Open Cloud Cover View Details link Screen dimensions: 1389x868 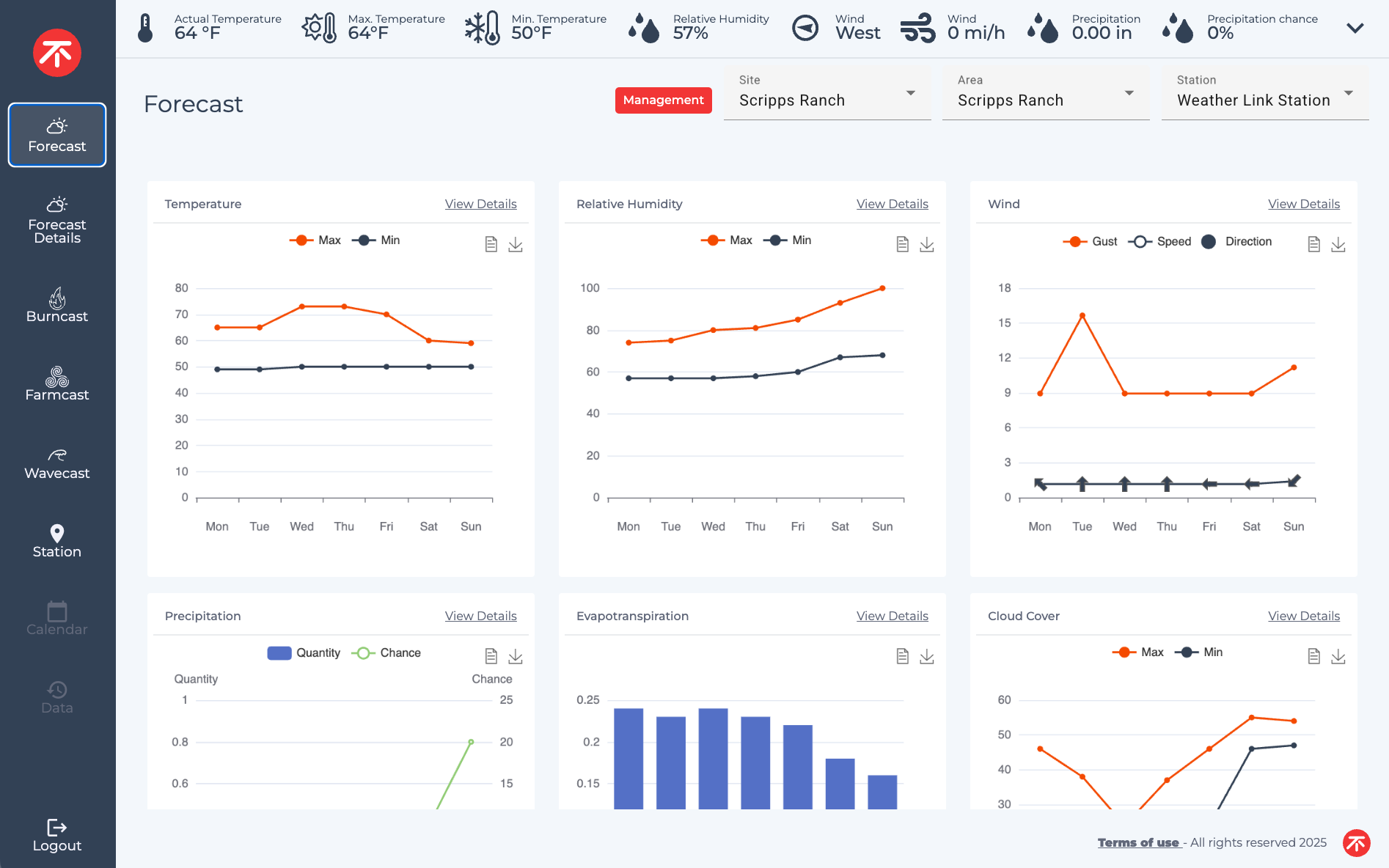tap(1303, 616)
